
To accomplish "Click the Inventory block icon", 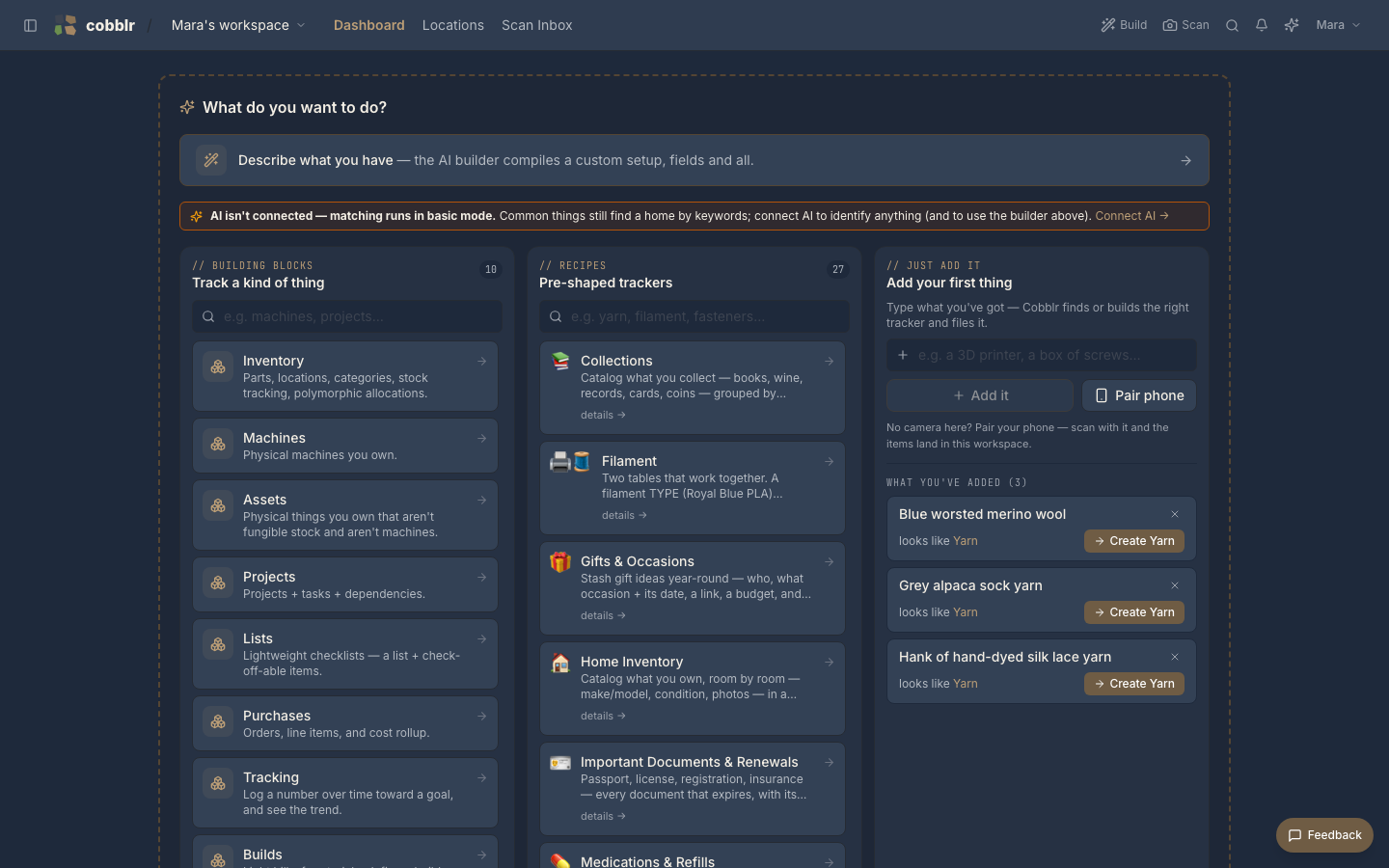I will pyautogui.click(x=218, y=366).
